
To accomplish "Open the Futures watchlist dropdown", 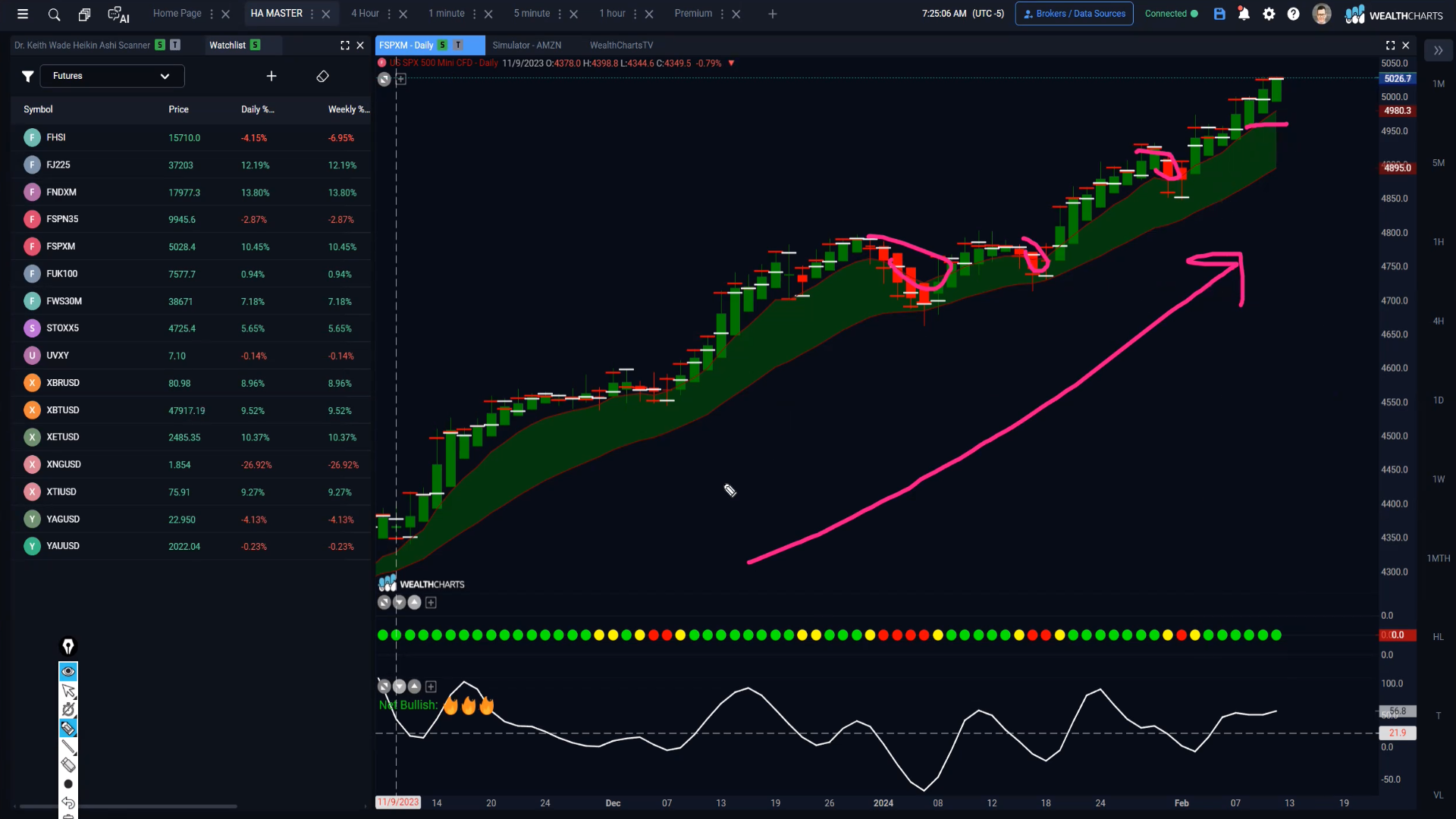I will tap(112, 76).
